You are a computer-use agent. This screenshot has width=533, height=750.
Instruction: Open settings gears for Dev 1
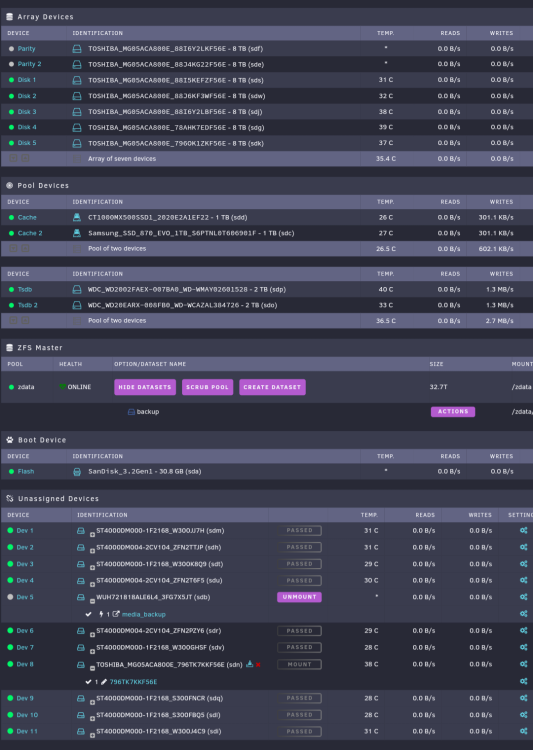coord(523,530)
